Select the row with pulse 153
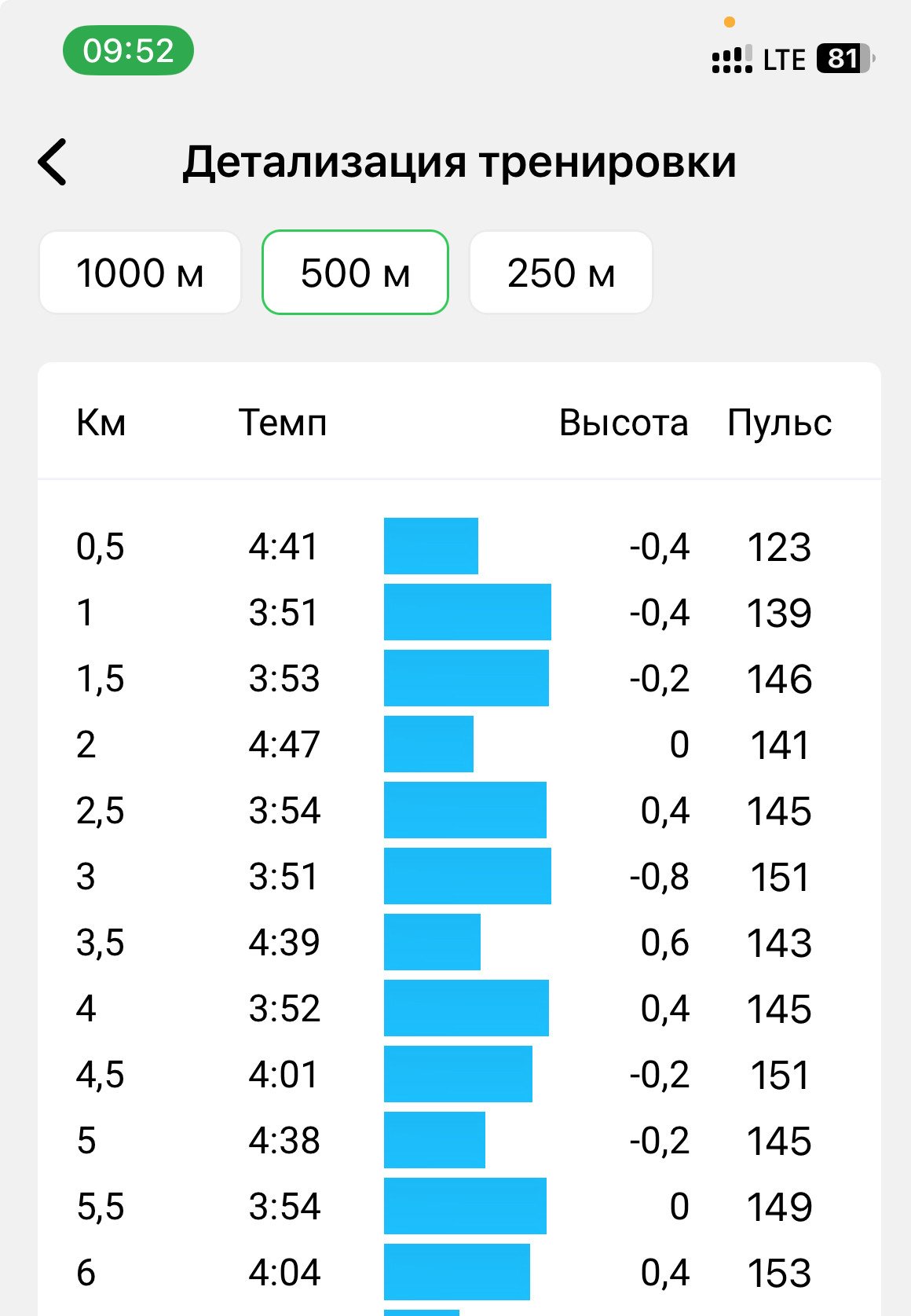 click(x=459, y=1272)
